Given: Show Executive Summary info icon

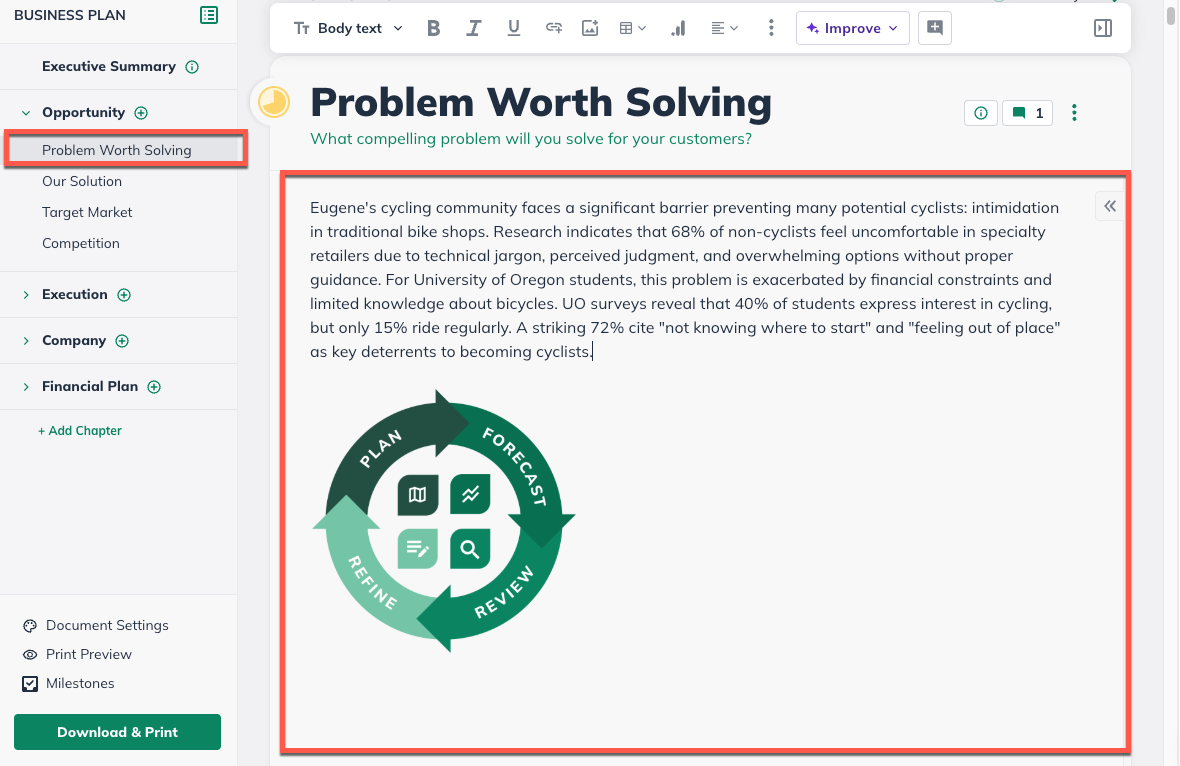Looking at the screenshot, I should click(x=192, y=67).
